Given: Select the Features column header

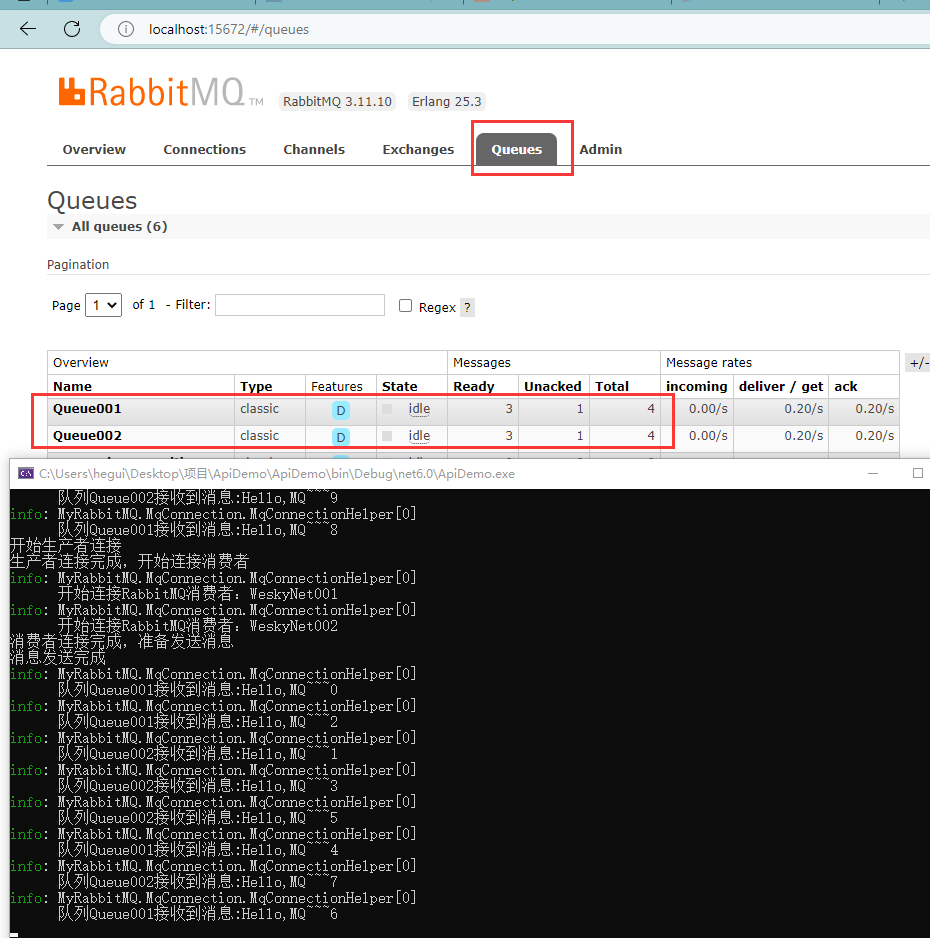Looking at the screenshot, I should (337, 386).
